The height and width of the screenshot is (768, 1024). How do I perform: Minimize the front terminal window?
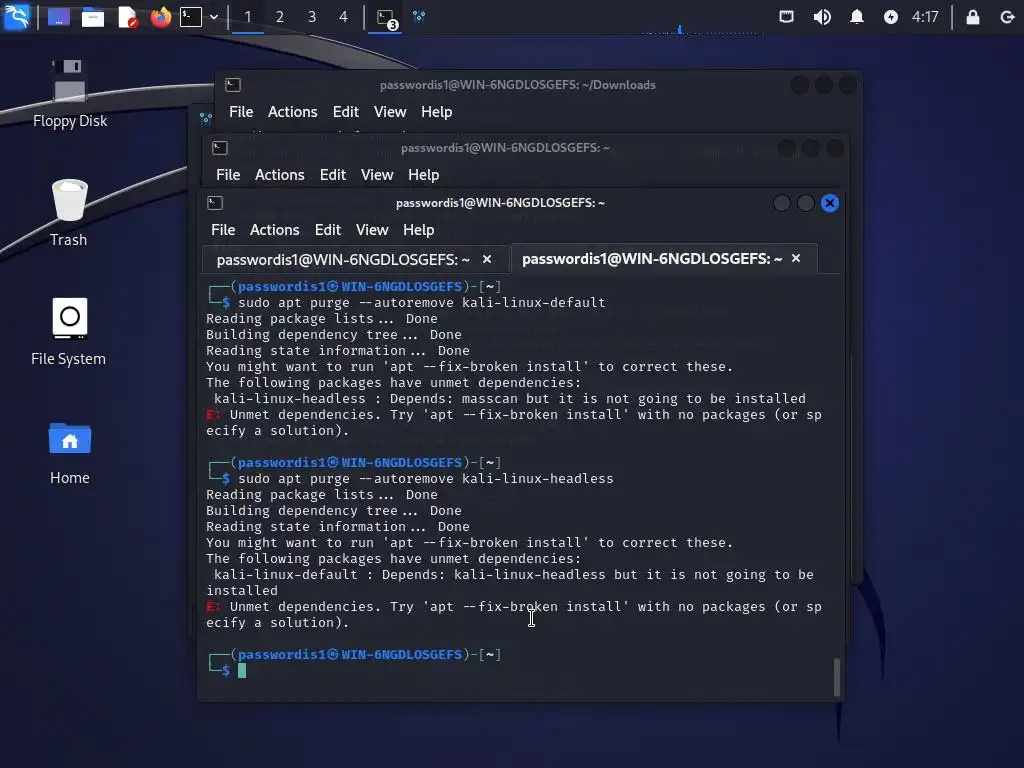tap(781, 203)
